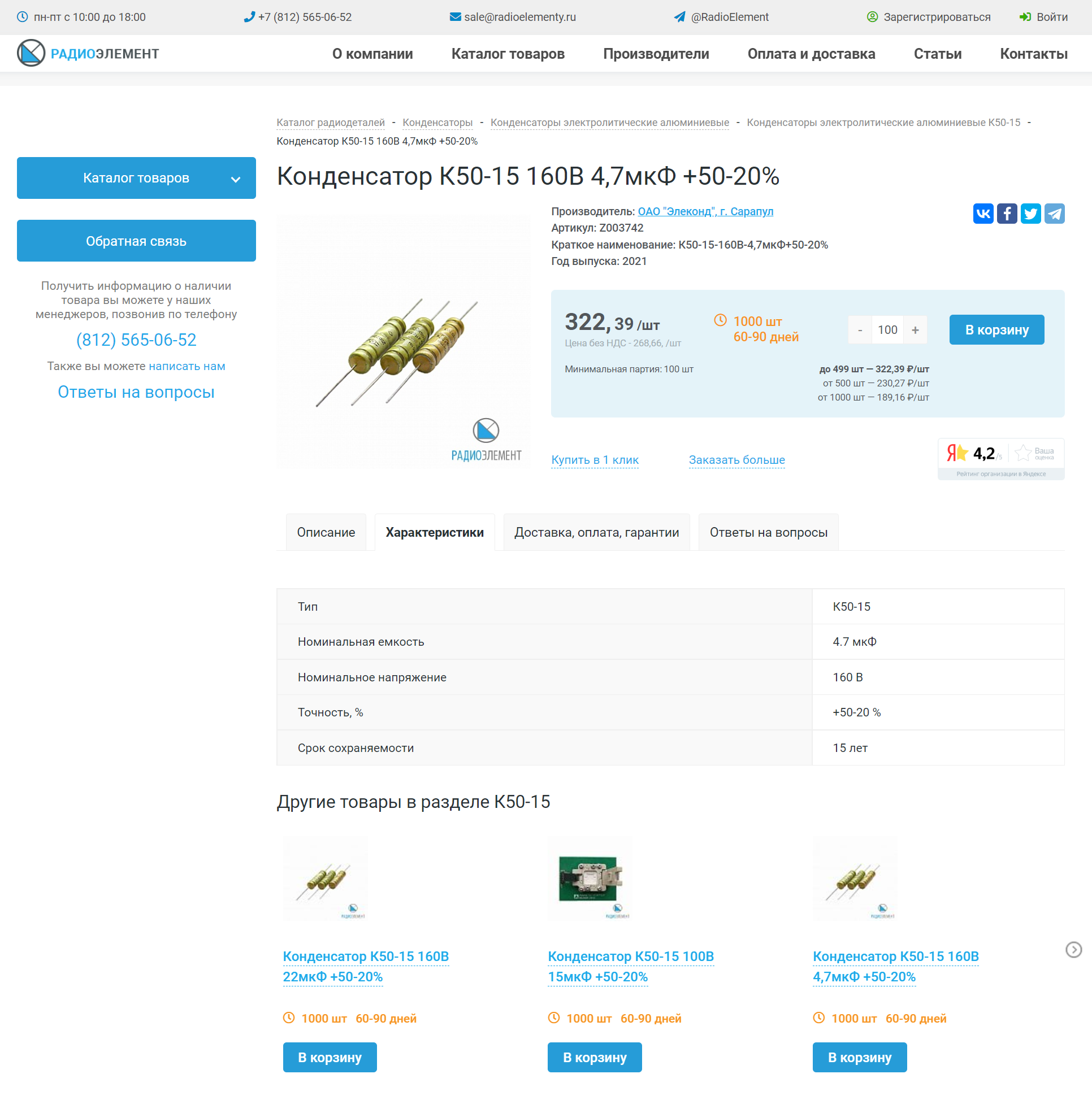Add related К50-15 160В 4,7мкФ to cart
The height and width of the screenshot is (1100, 1092).
pos(860,1057)
